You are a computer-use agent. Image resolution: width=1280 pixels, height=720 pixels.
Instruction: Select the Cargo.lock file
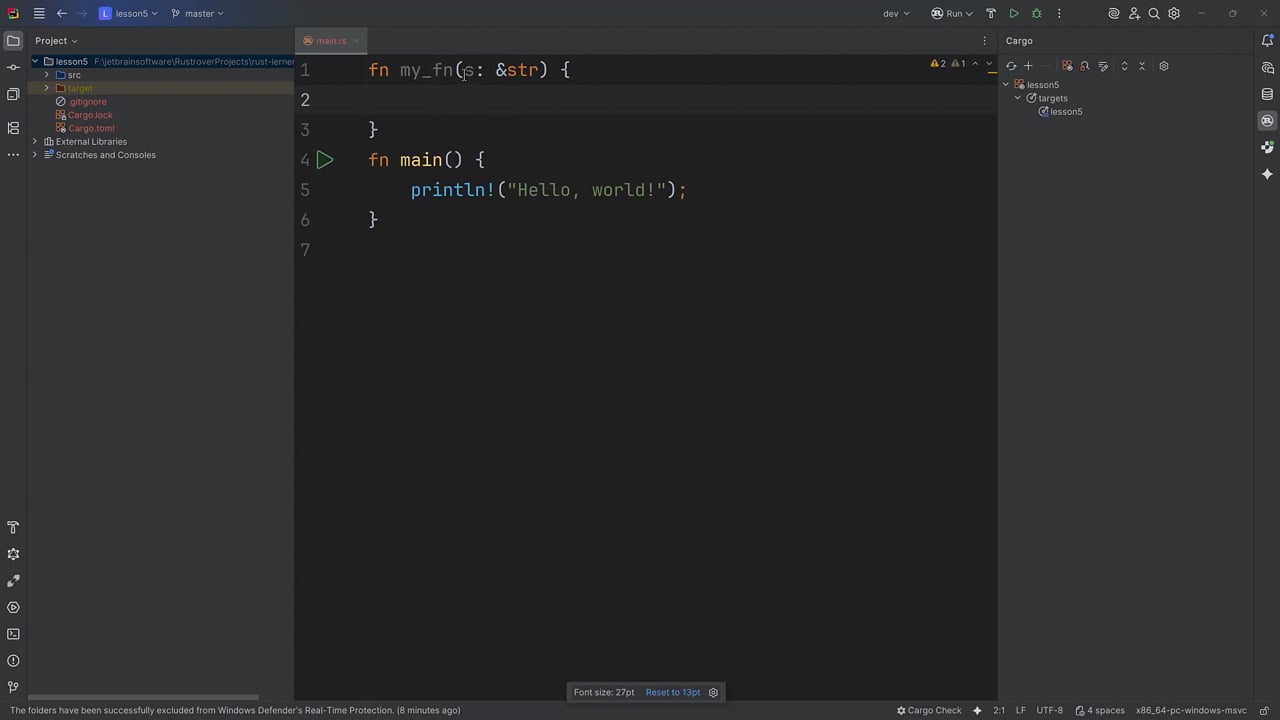(90, 115)
